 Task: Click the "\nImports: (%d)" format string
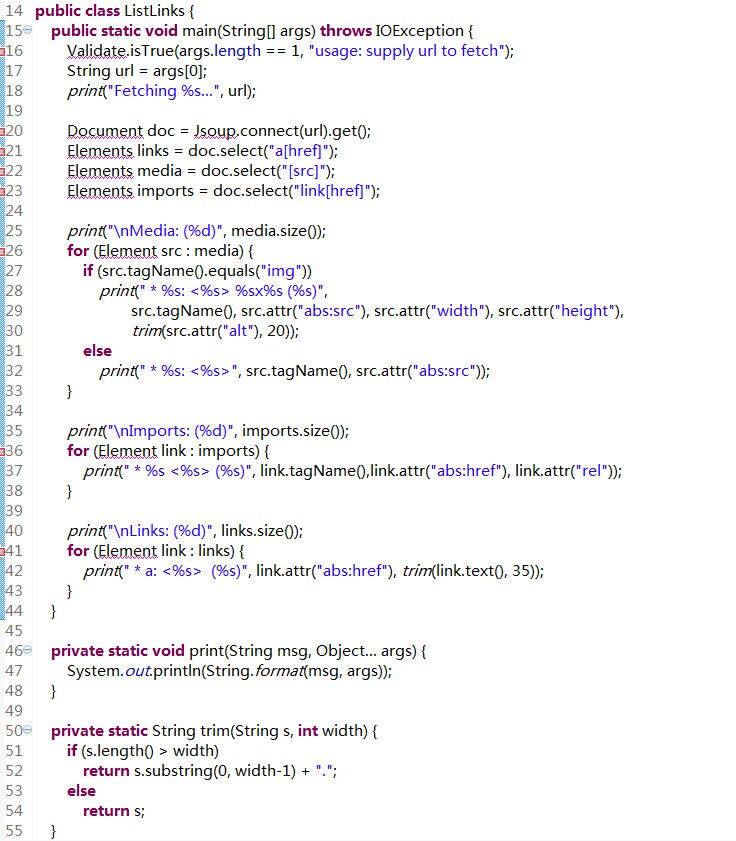(x=170, y=431)
